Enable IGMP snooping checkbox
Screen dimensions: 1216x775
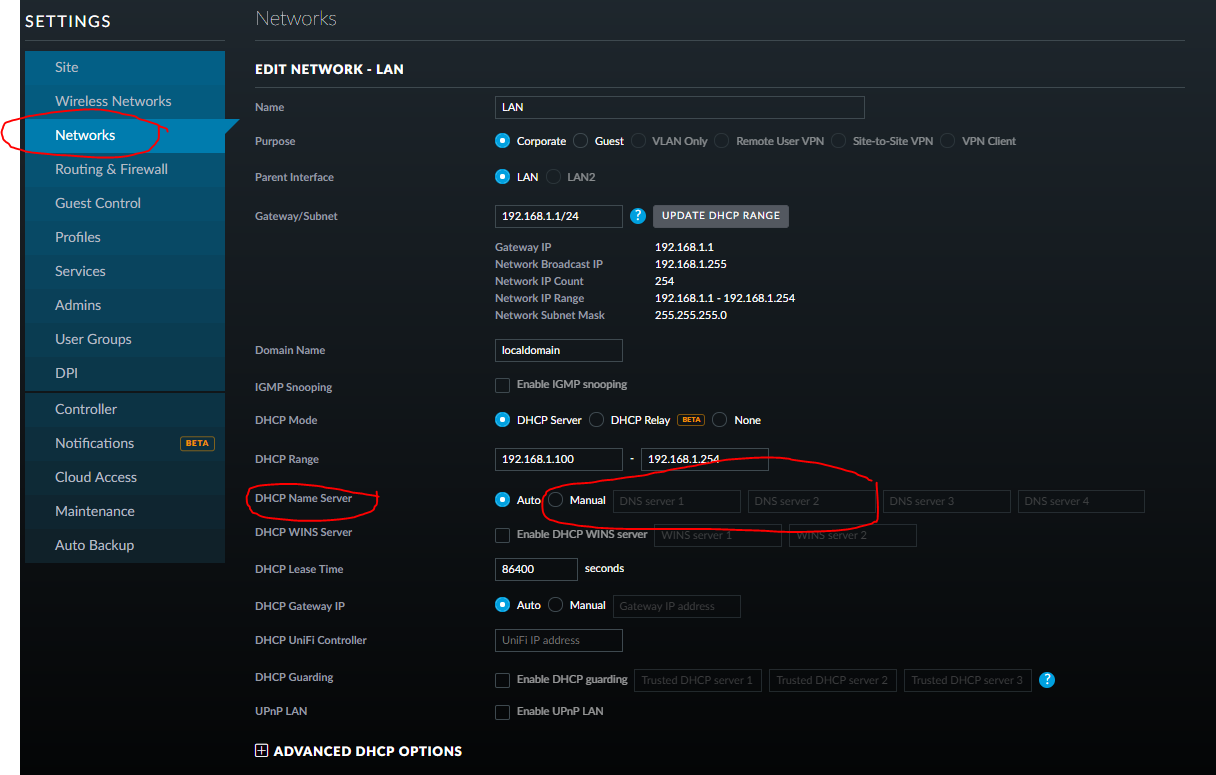[503, 385]
